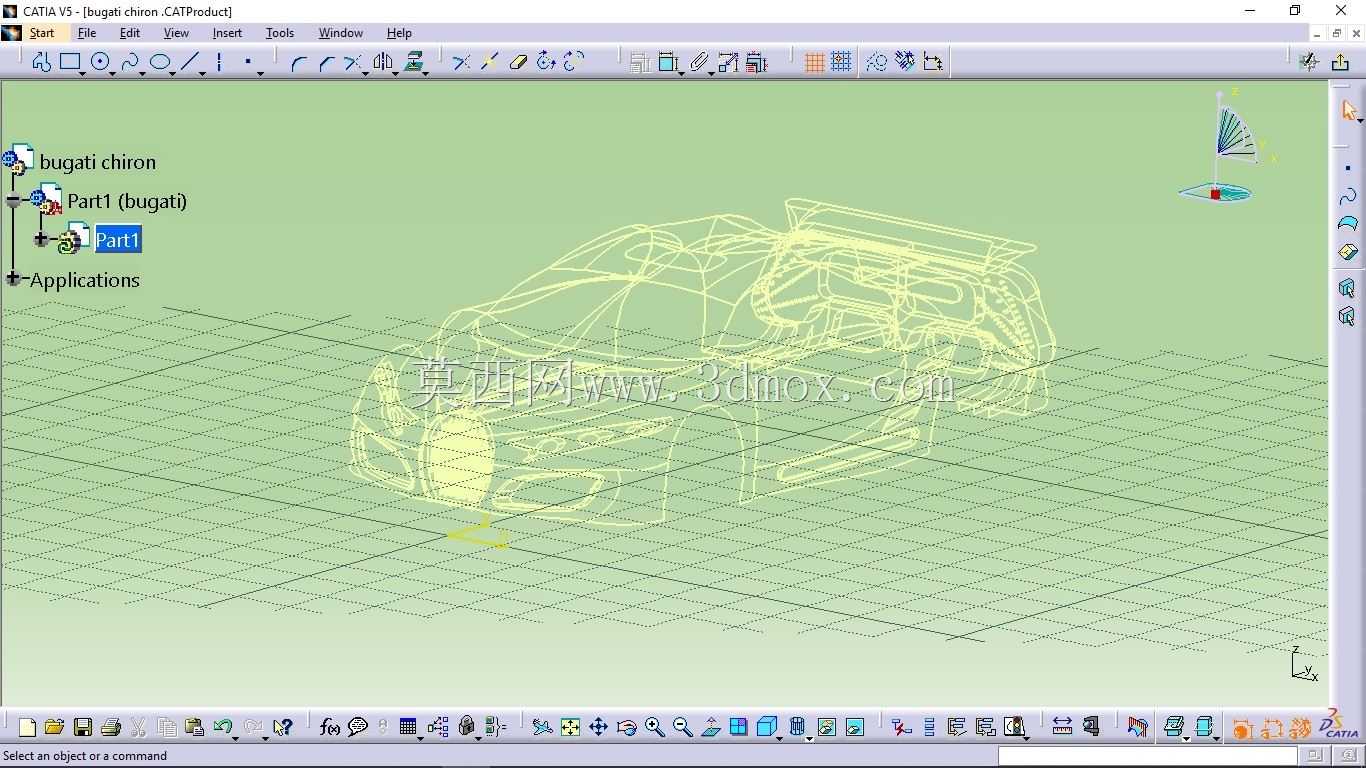Open the Edit menu
This screenshot has height=768, width=1366.
(x=130, y=33)
